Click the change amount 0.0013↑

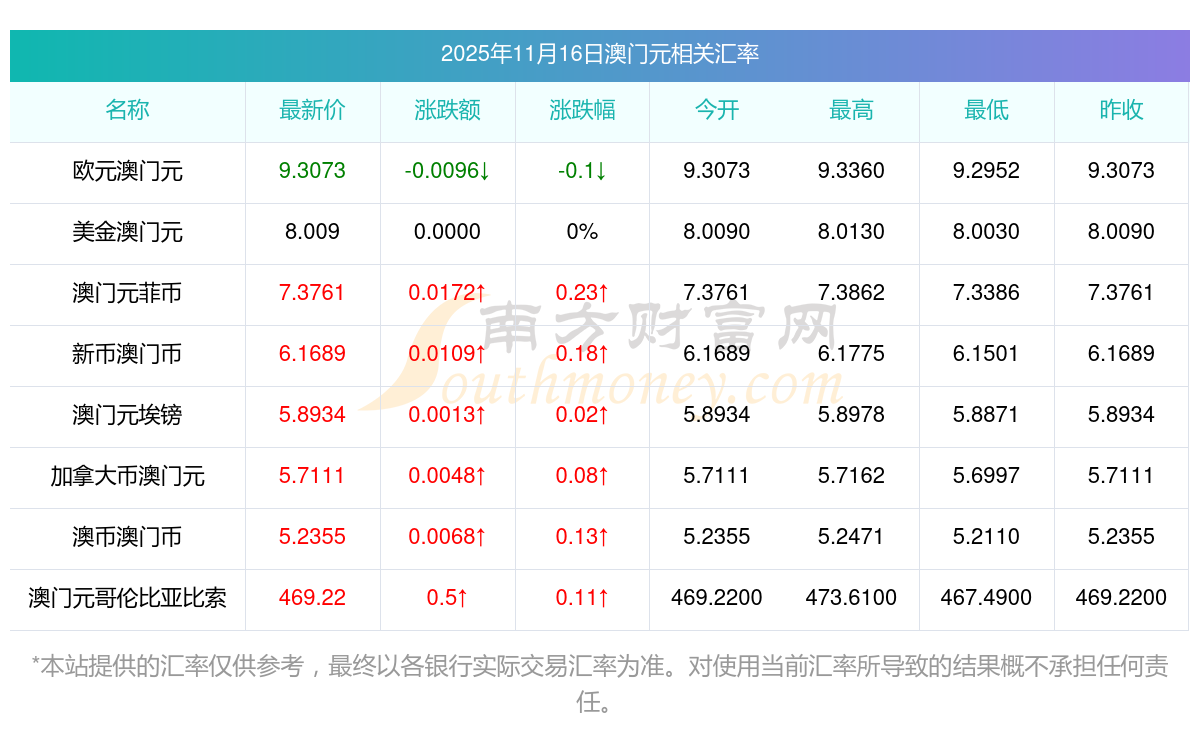pyautogui.click(x=447, y=415)
